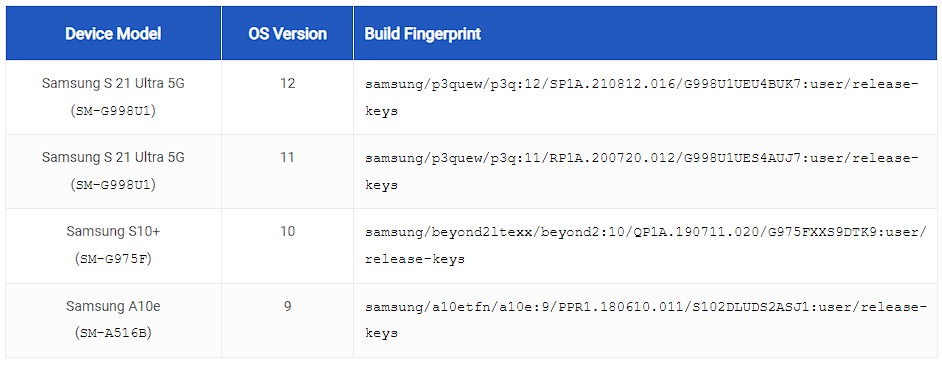Viewport: 942px width, 365px height.
Task: Click the OS version 11 cell
Action: (287, 171)
